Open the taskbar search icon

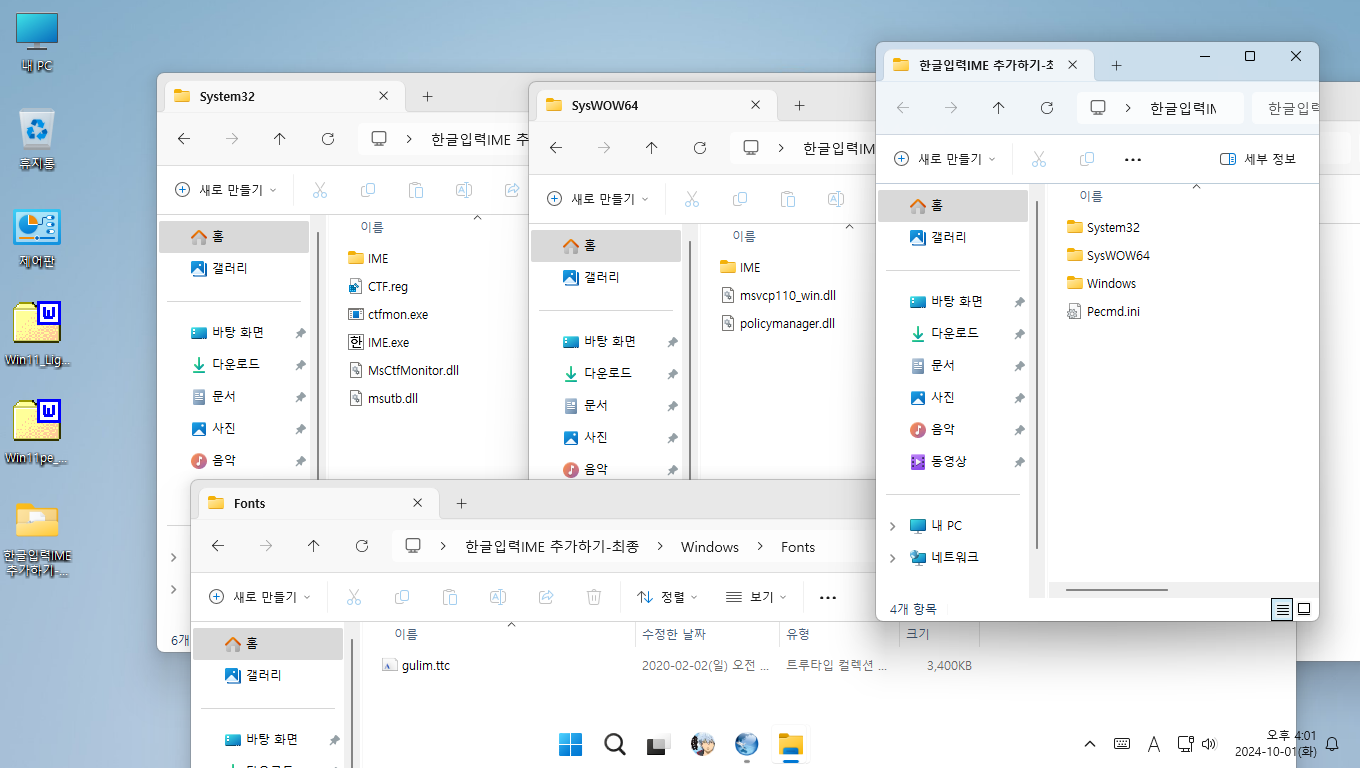(615, 744)
